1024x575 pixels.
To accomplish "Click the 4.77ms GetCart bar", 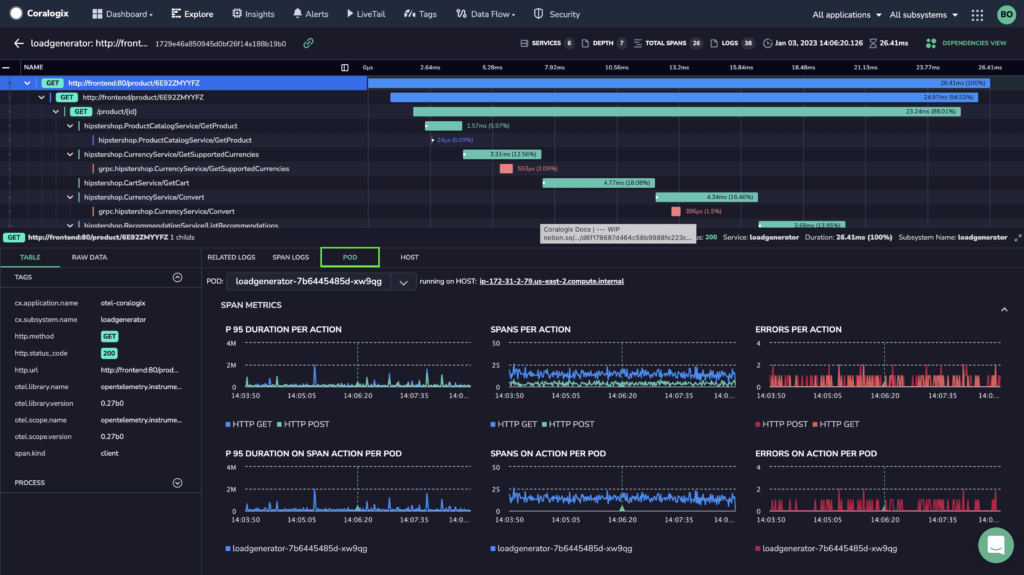I will 598,183.
